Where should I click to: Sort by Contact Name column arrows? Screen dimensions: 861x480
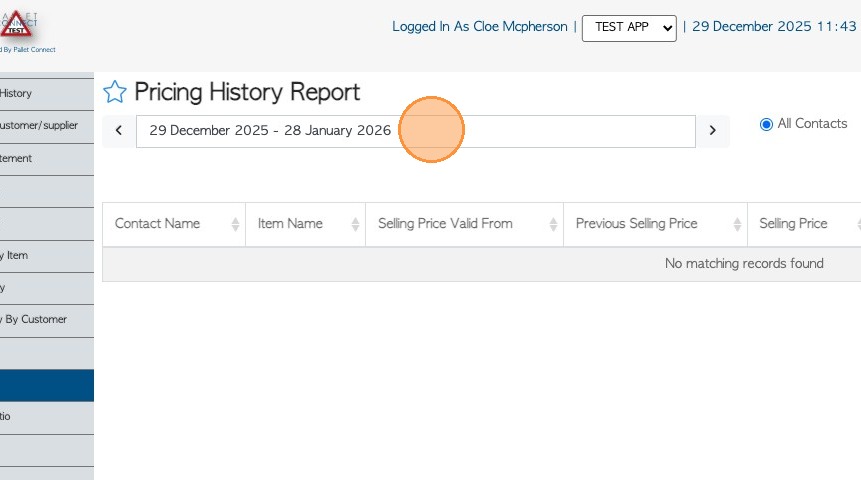click(235, 225)
